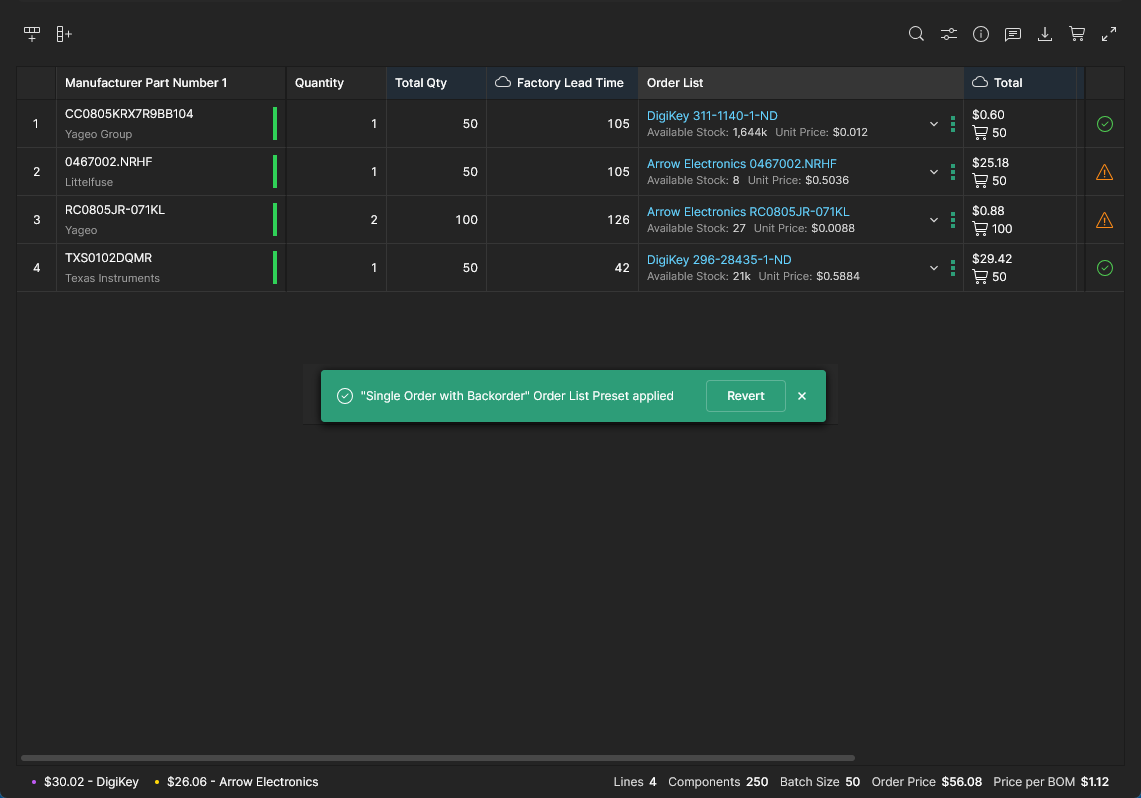
Task: Open the shopping cart icon in toolbar
Action: (1077, 34)
